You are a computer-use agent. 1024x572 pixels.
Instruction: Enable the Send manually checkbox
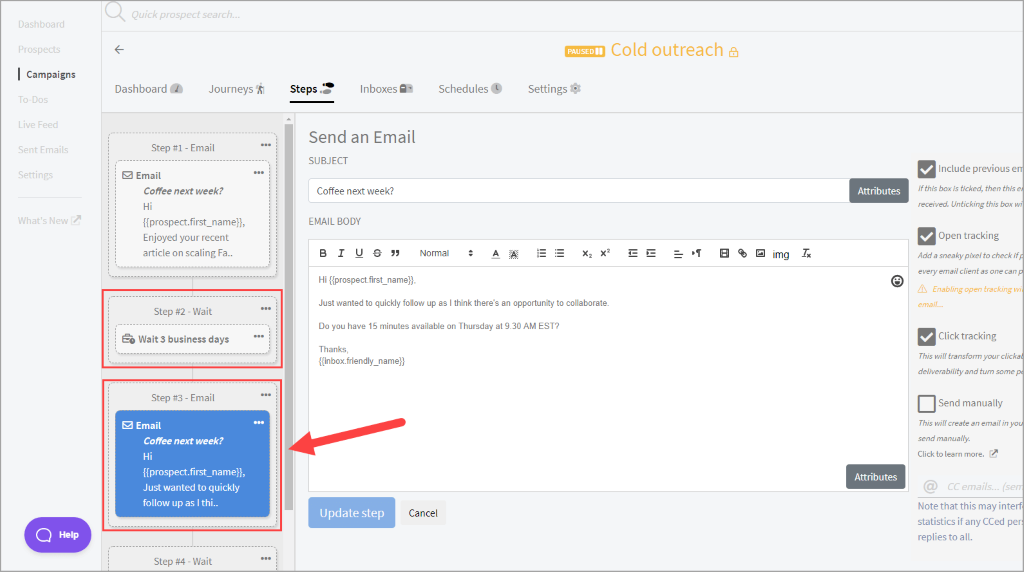pyautogui.click(x=926, y=403)
